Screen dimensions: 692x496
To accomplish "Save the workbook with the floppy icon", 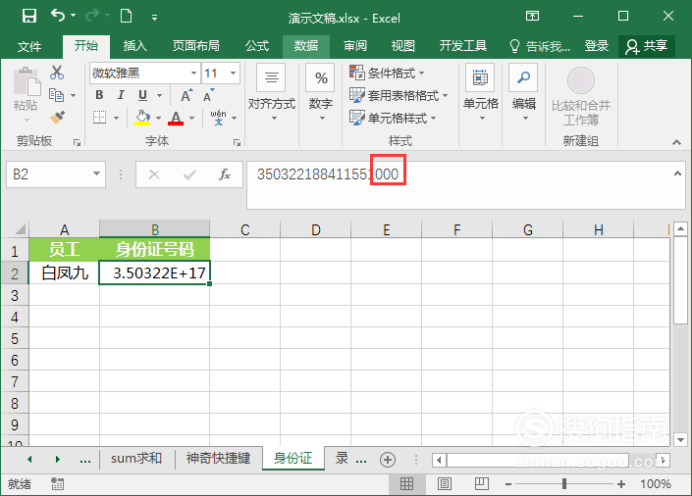I will tap(29, 16).
